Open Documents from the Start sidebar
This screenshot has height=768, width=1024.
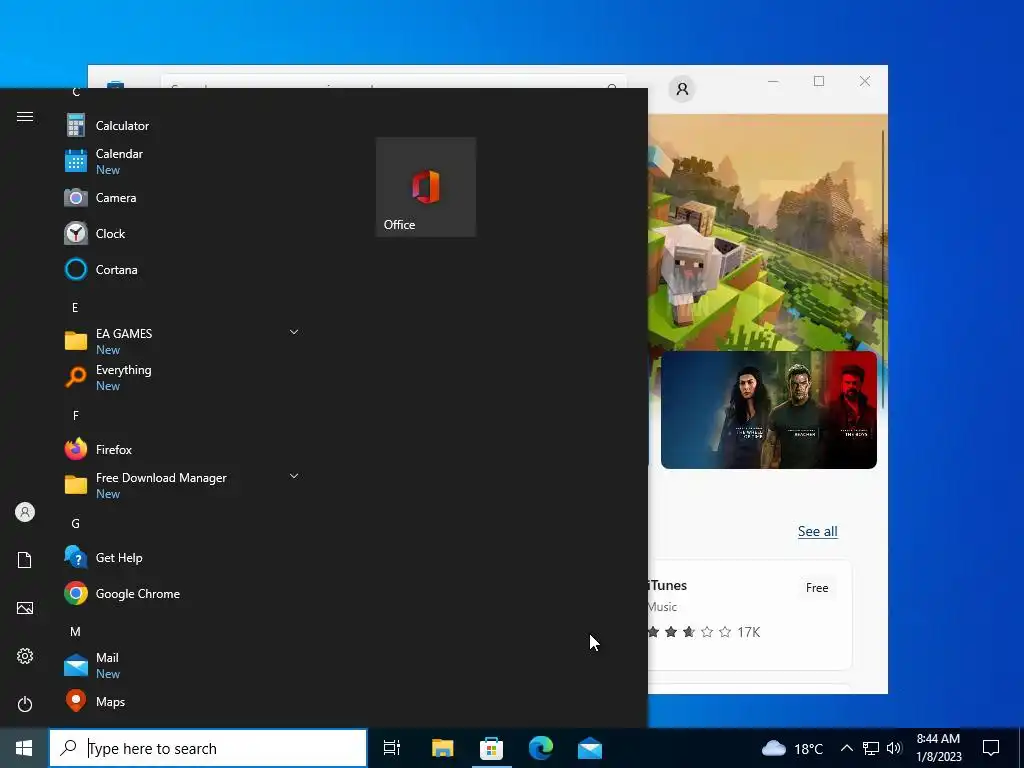25,560
